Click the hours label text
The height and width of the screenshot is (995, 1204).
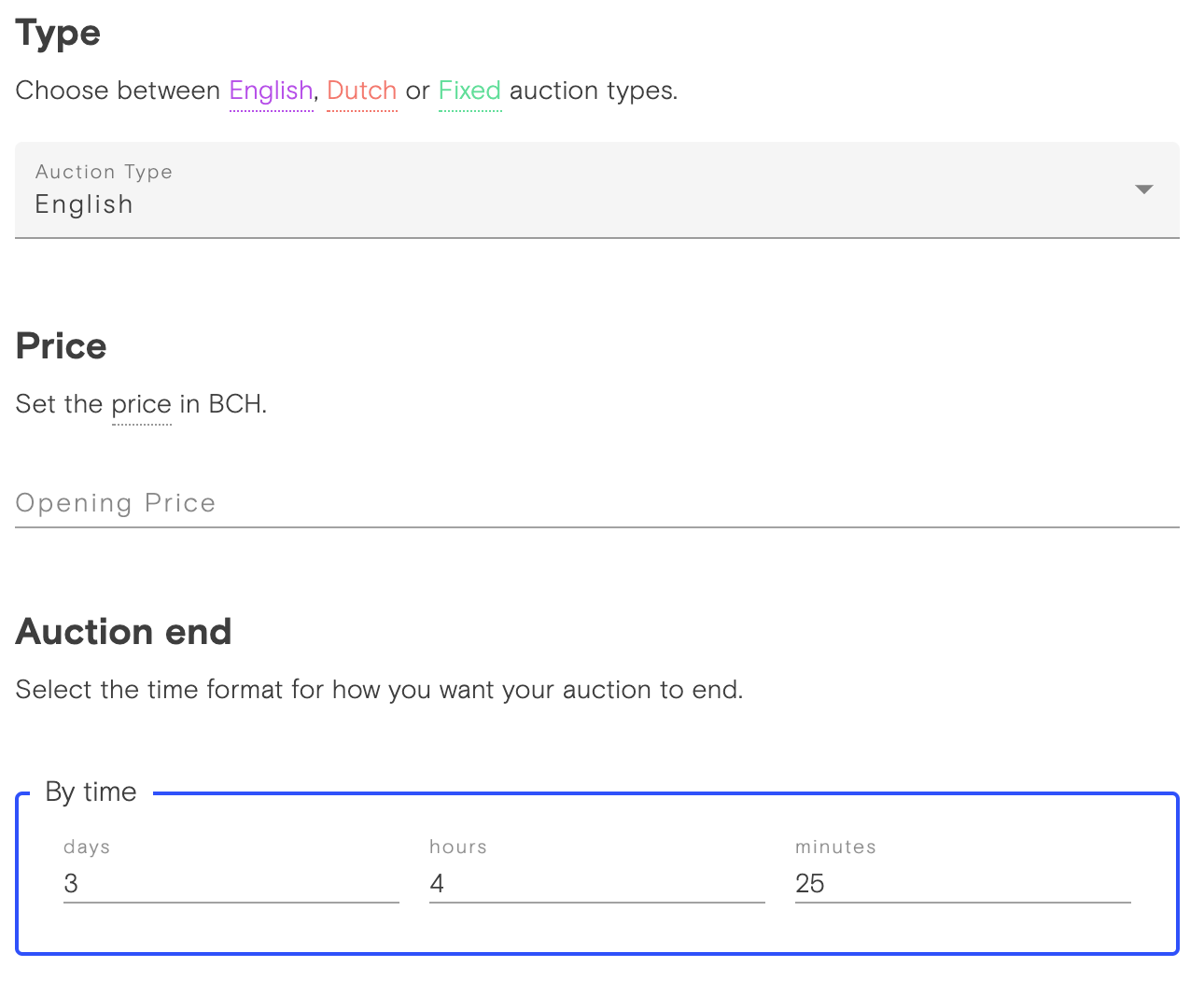[x=458, y=847]
